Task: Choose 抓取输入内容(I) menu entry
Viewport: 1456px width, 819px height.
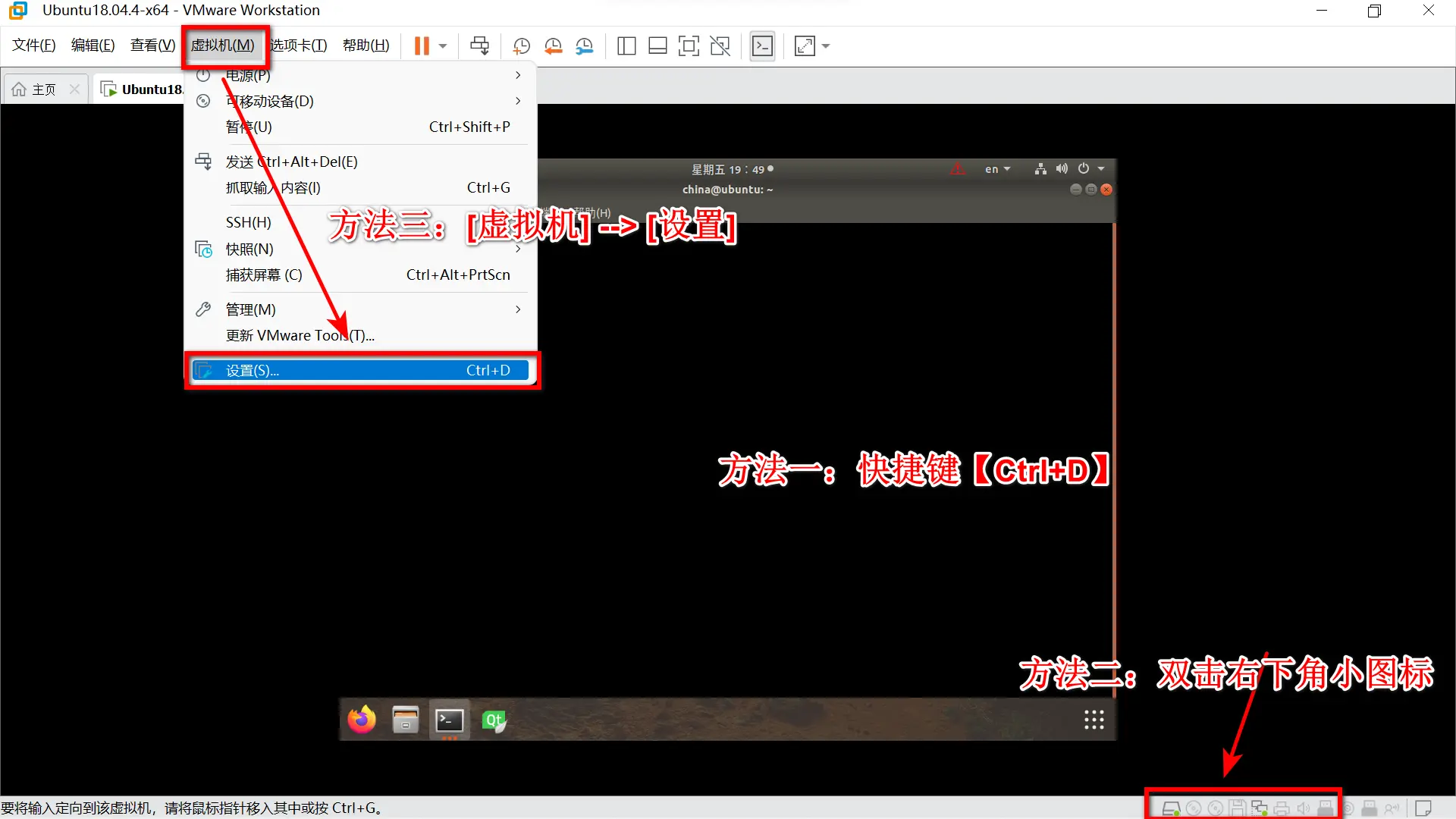Action: (x=360, y=187)
